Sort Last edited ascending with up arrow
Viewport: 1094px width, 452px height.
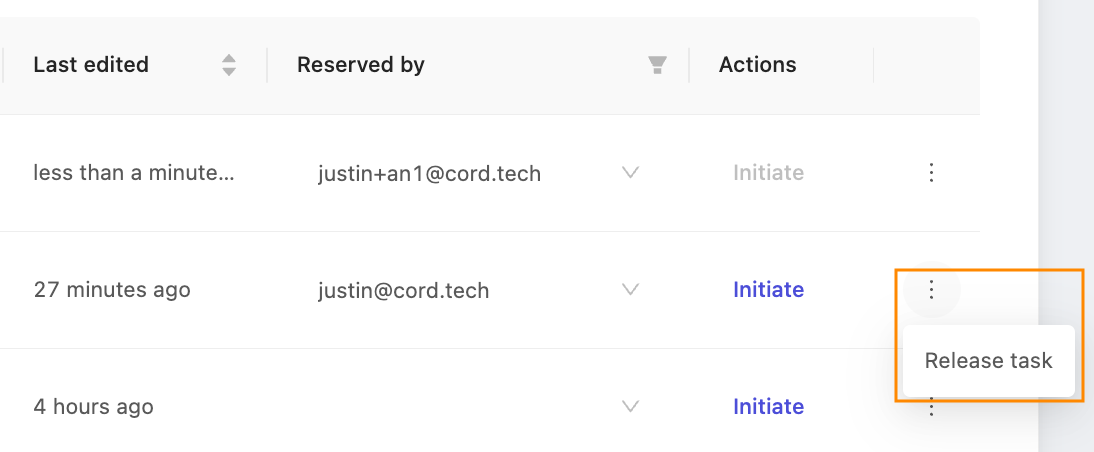coord(229,59)
